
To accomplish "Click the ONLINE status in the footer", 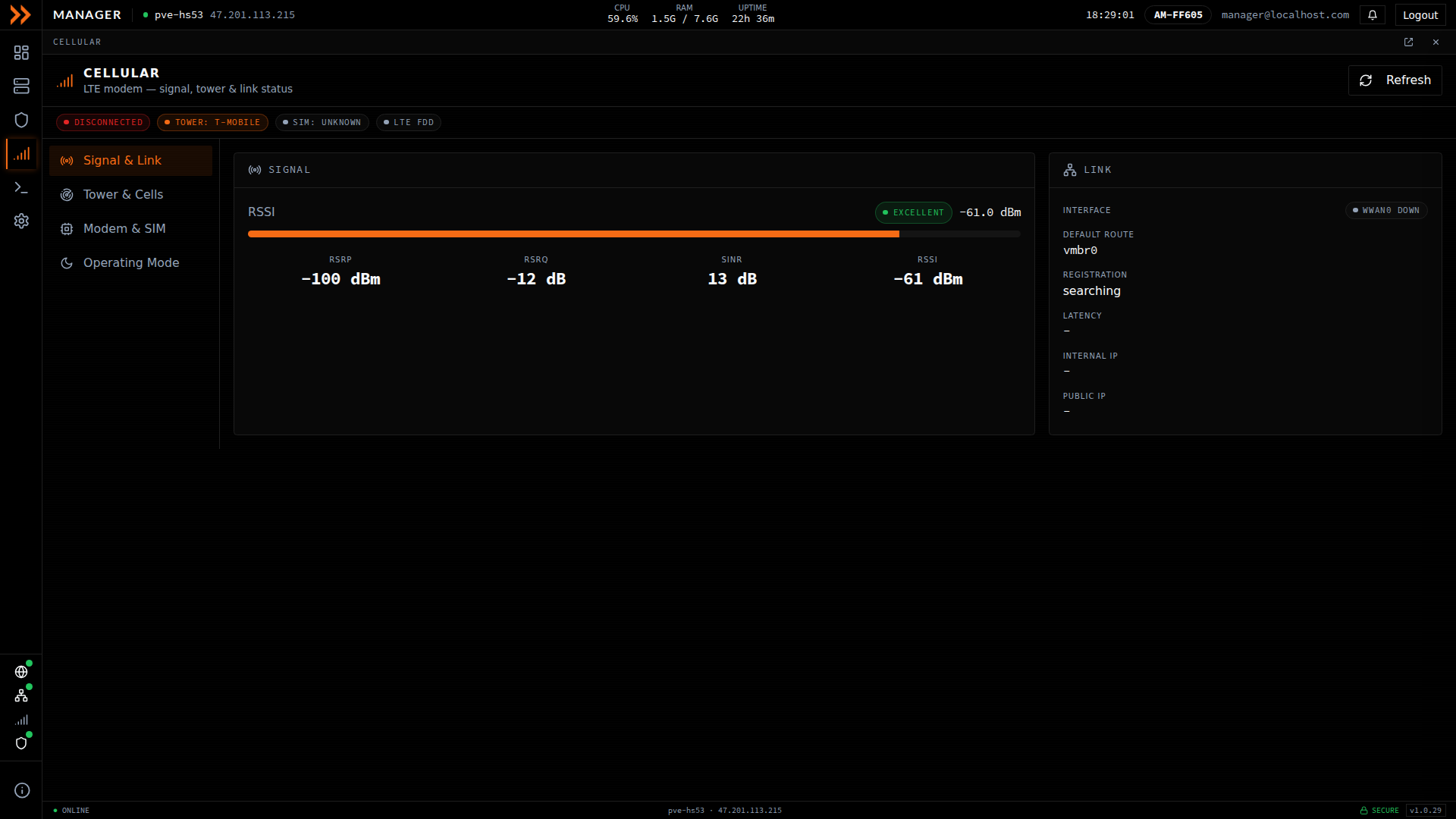I will point(71,811).
